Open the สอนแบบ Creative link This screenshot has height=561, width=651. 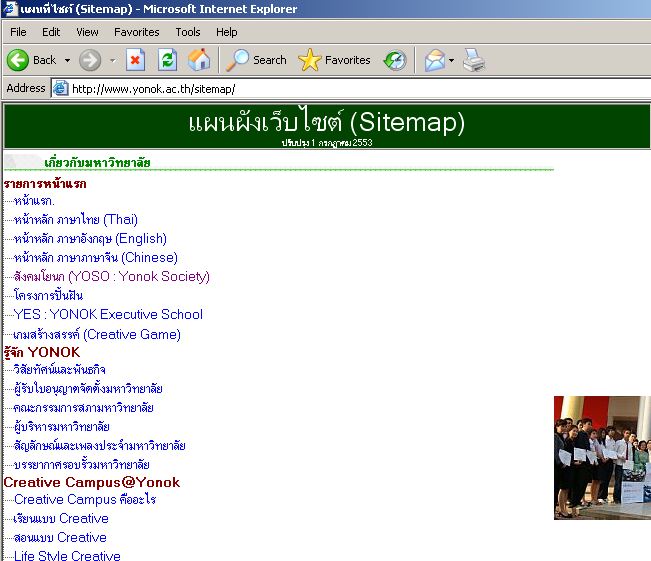[x=60, y=537]
